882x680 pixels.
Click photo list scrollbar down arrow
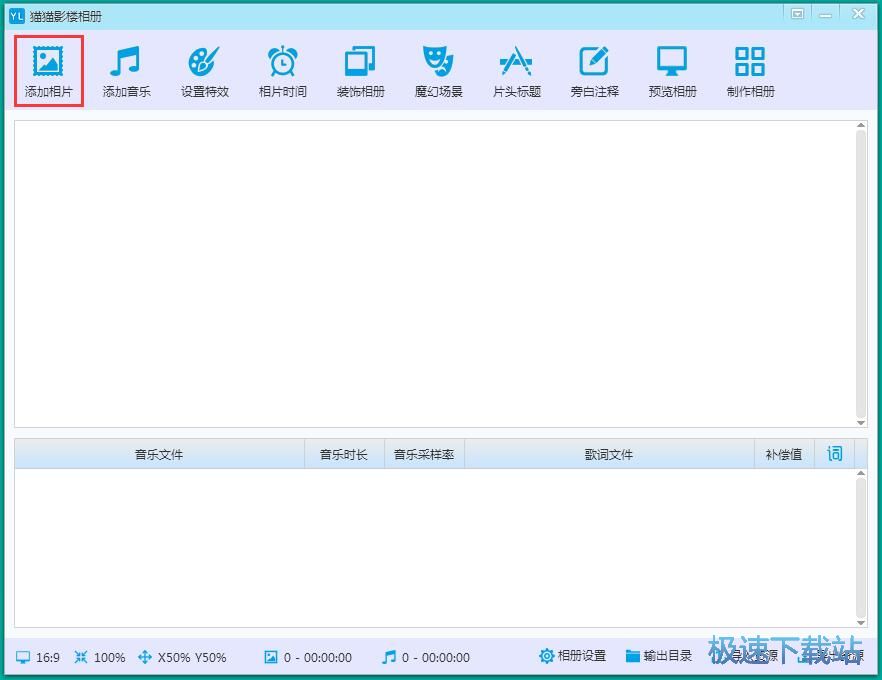[x=861, y=421]
